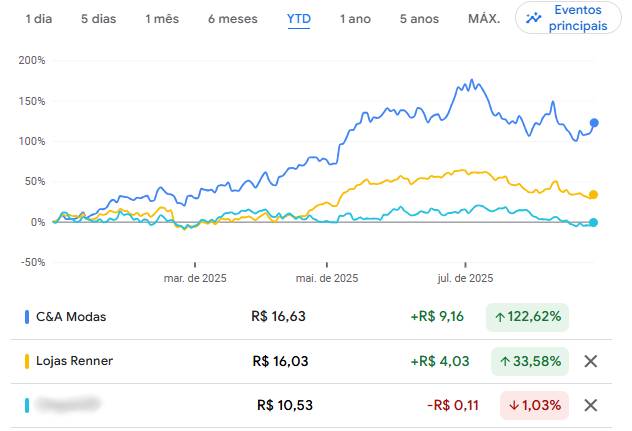Viewport: 632px width, 431px height.
Task: Click the teal endpoint dot on chart
Action: point(594,222)
